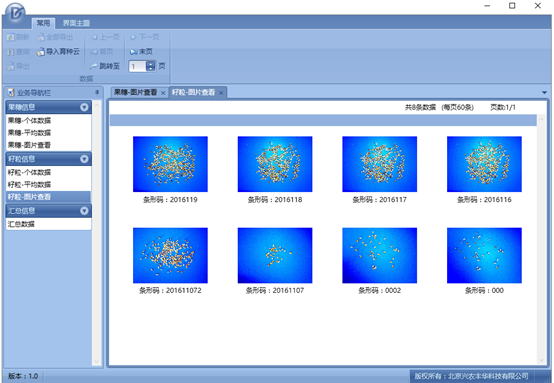Click inside the page number input field

tap(138, 66)
